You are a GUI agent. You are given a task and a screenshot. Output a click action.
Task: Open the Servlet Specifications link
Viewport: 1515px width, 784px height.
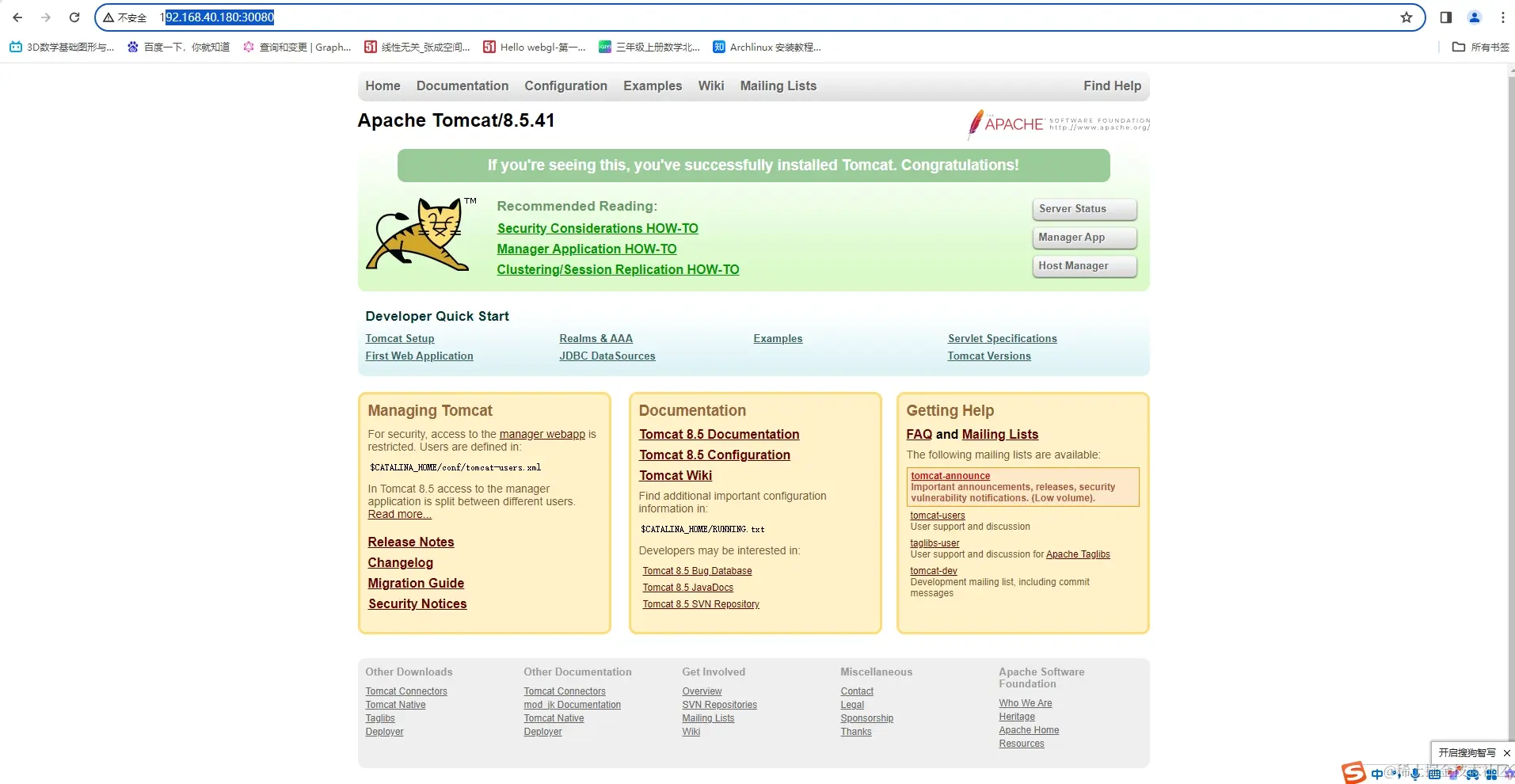[x=1002, y=339]
